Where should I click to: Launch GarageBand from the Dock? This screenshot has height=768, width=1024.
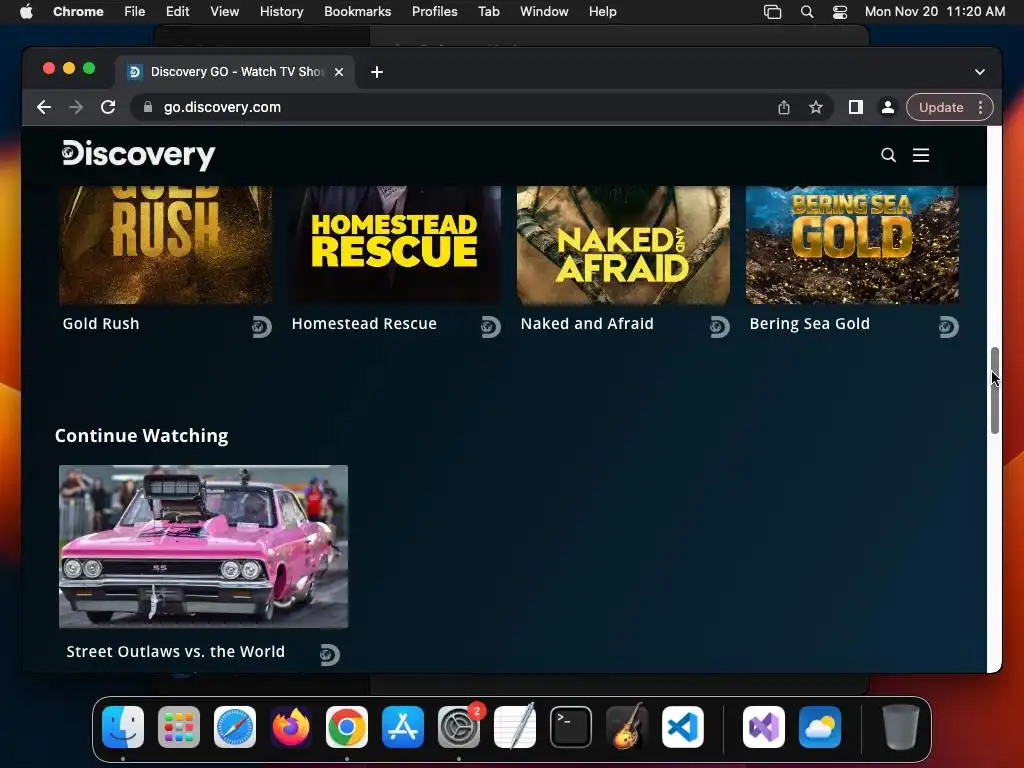pos(627,727)
